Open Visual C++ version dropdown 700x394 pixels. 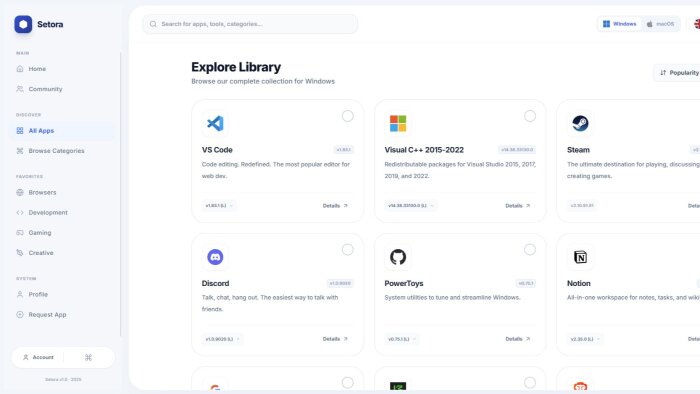point(410,206)
